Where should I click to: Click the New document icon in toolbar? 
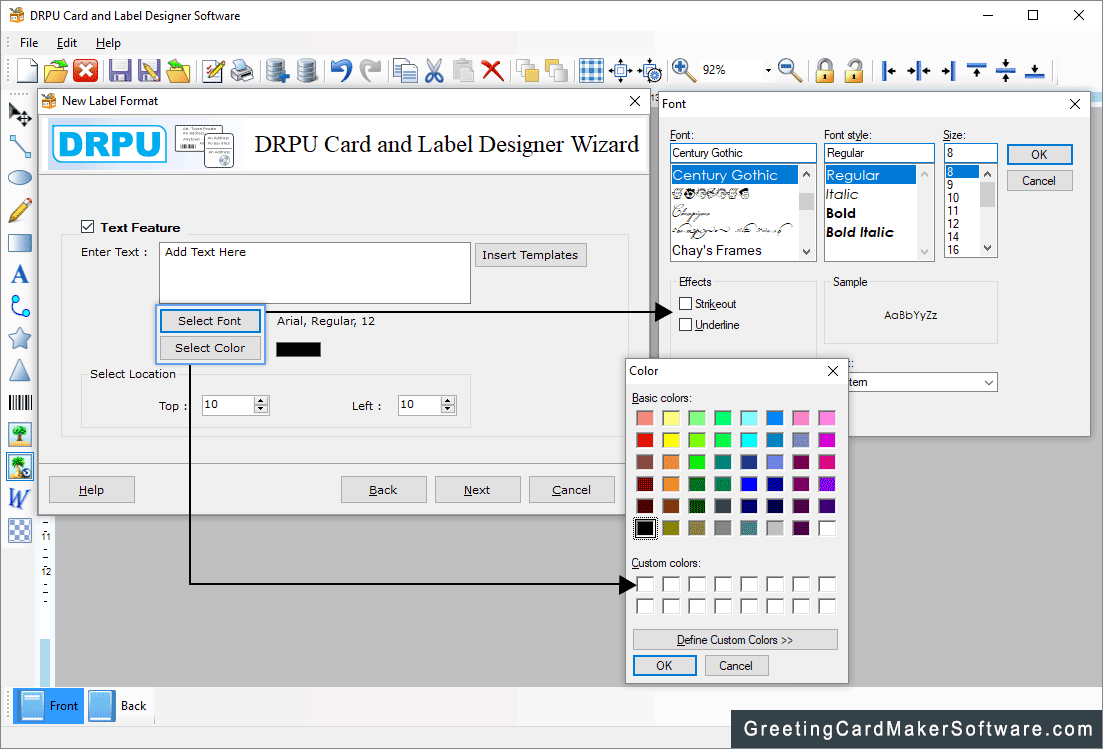pyautogui.click(x=27, y=70)
